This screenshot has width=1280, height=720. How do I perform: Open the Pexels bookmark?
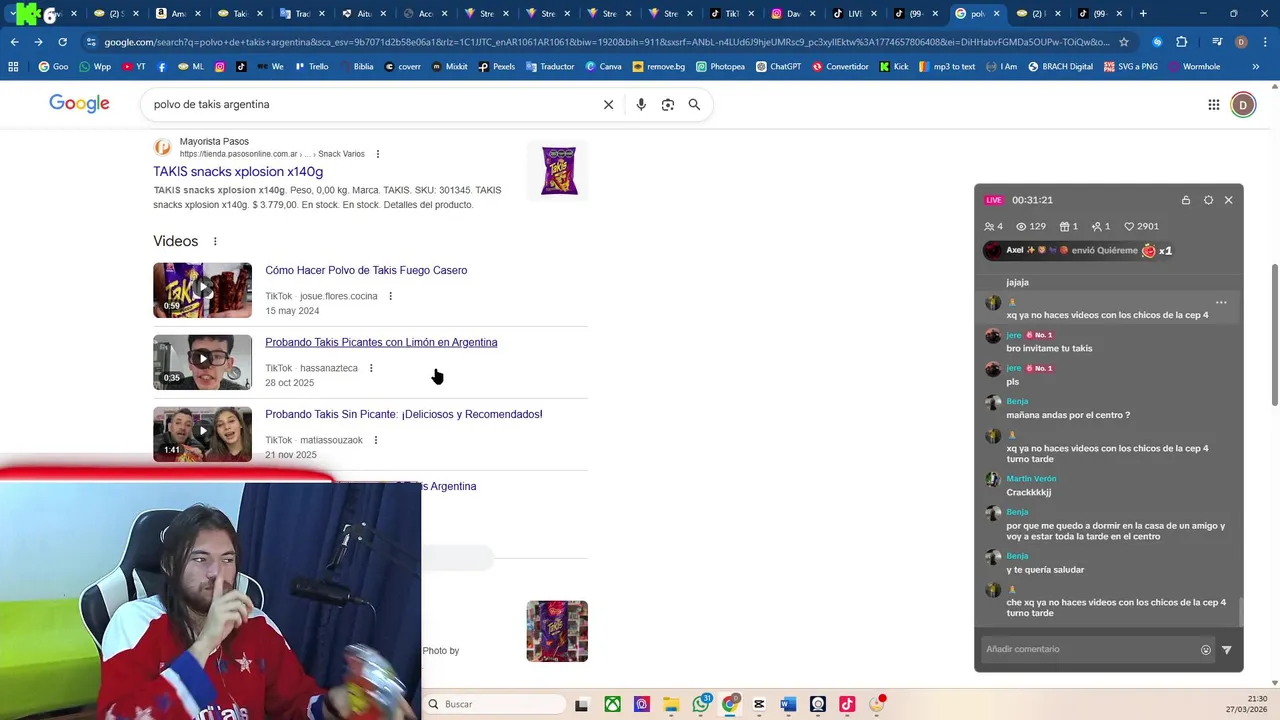(x=497, y=66)
